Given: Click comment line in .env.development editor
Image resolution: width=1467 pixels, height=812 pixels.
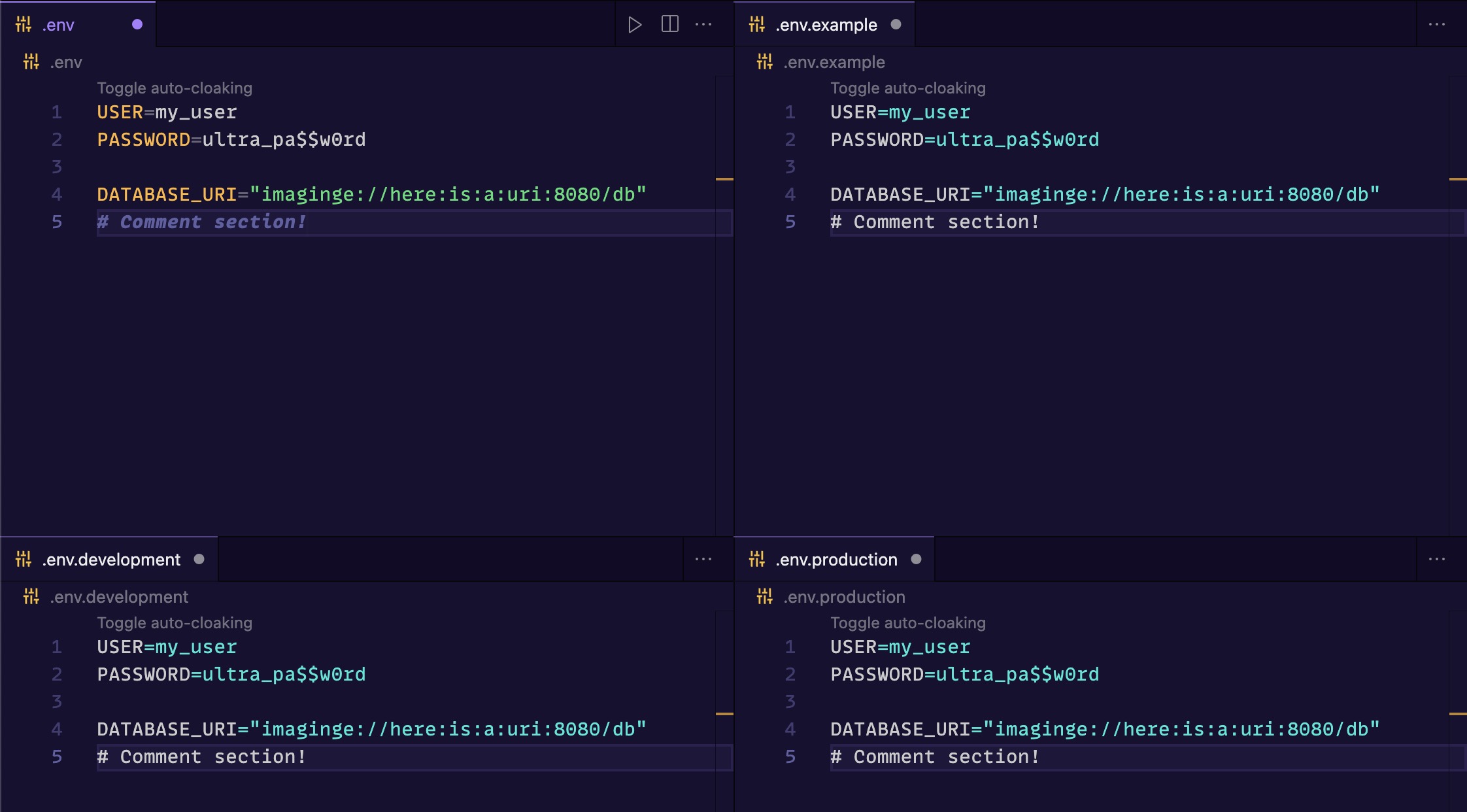Looking at the screenshot, I should [x=201, y=757].
